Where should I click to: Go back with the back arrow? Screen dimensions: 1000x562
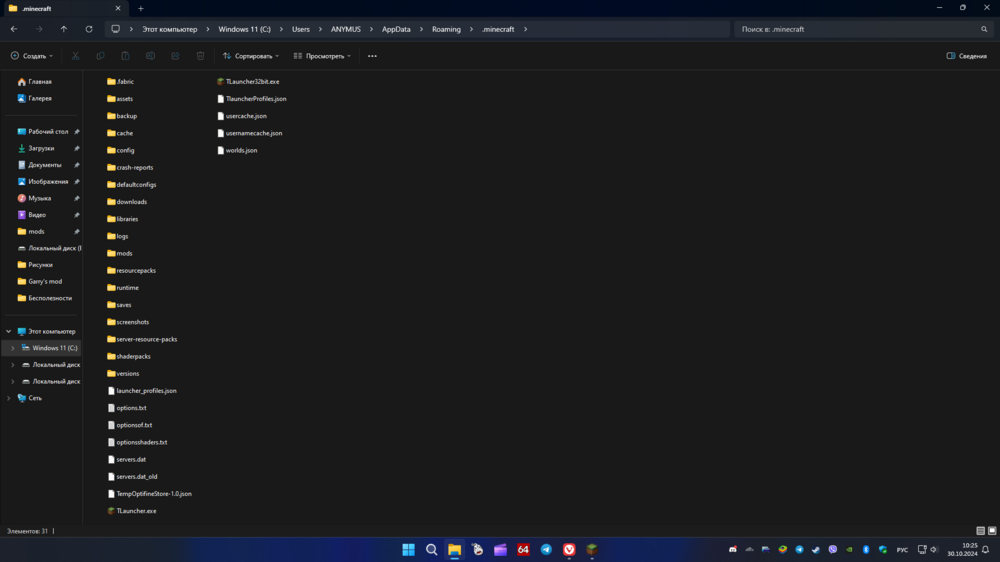click(14, 29)
